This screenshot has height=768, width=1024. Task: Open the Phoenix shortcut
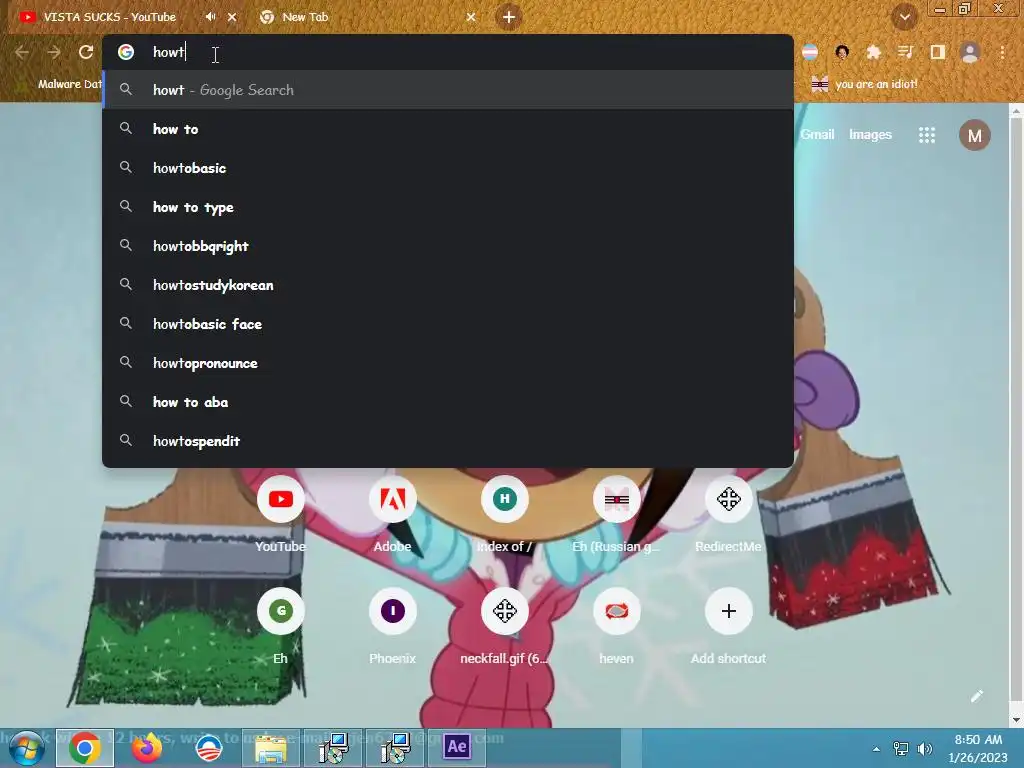click(x=392, y=627)
